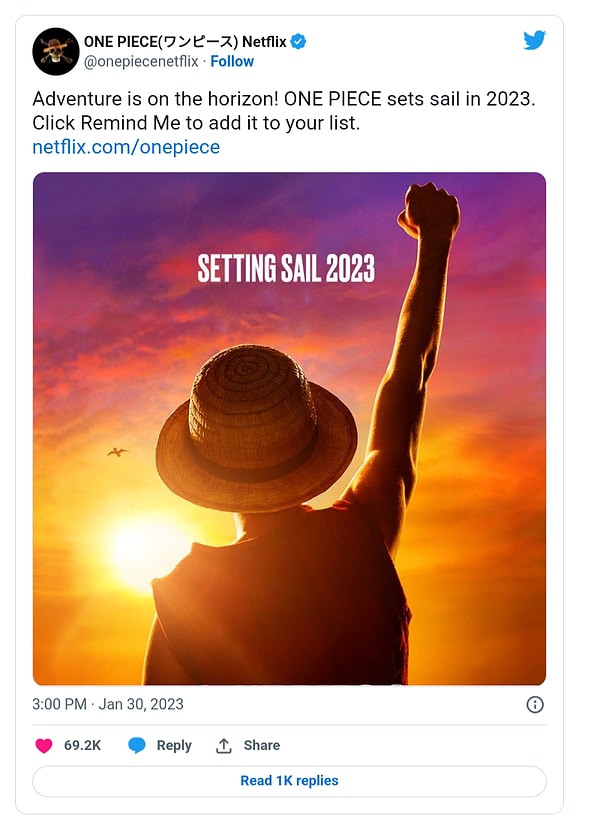Open the Twitter bird logo
The width and height of the screenshot is (600, 827).
click(534, 41)
